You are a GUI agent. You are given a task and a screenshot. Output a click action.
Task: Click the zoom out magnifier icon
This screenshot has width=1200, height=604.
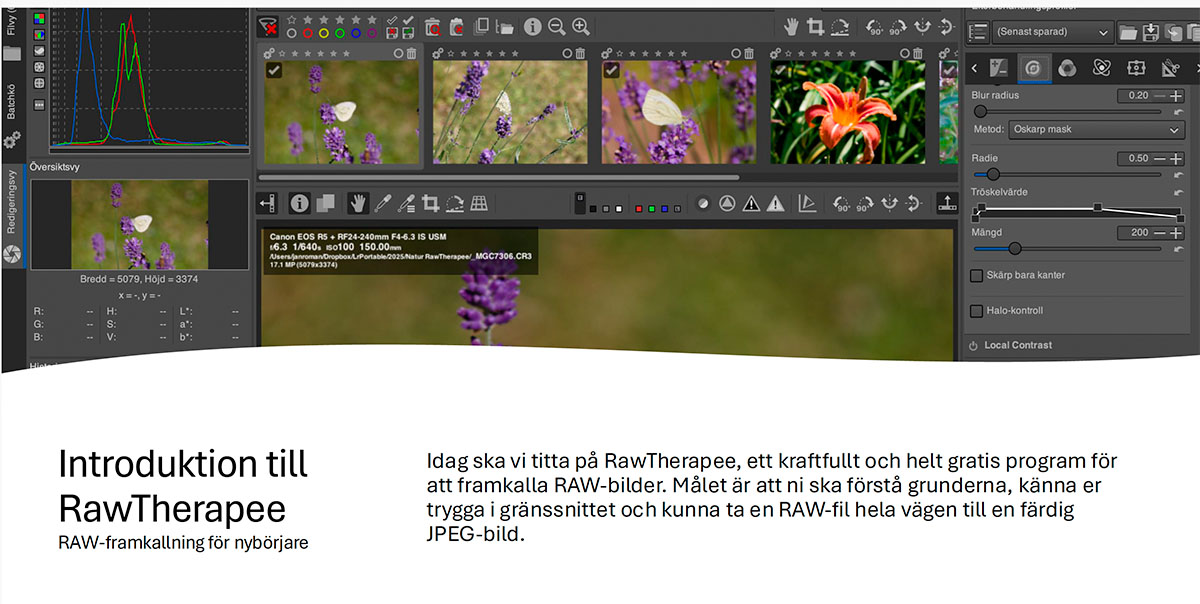point(556,27)
